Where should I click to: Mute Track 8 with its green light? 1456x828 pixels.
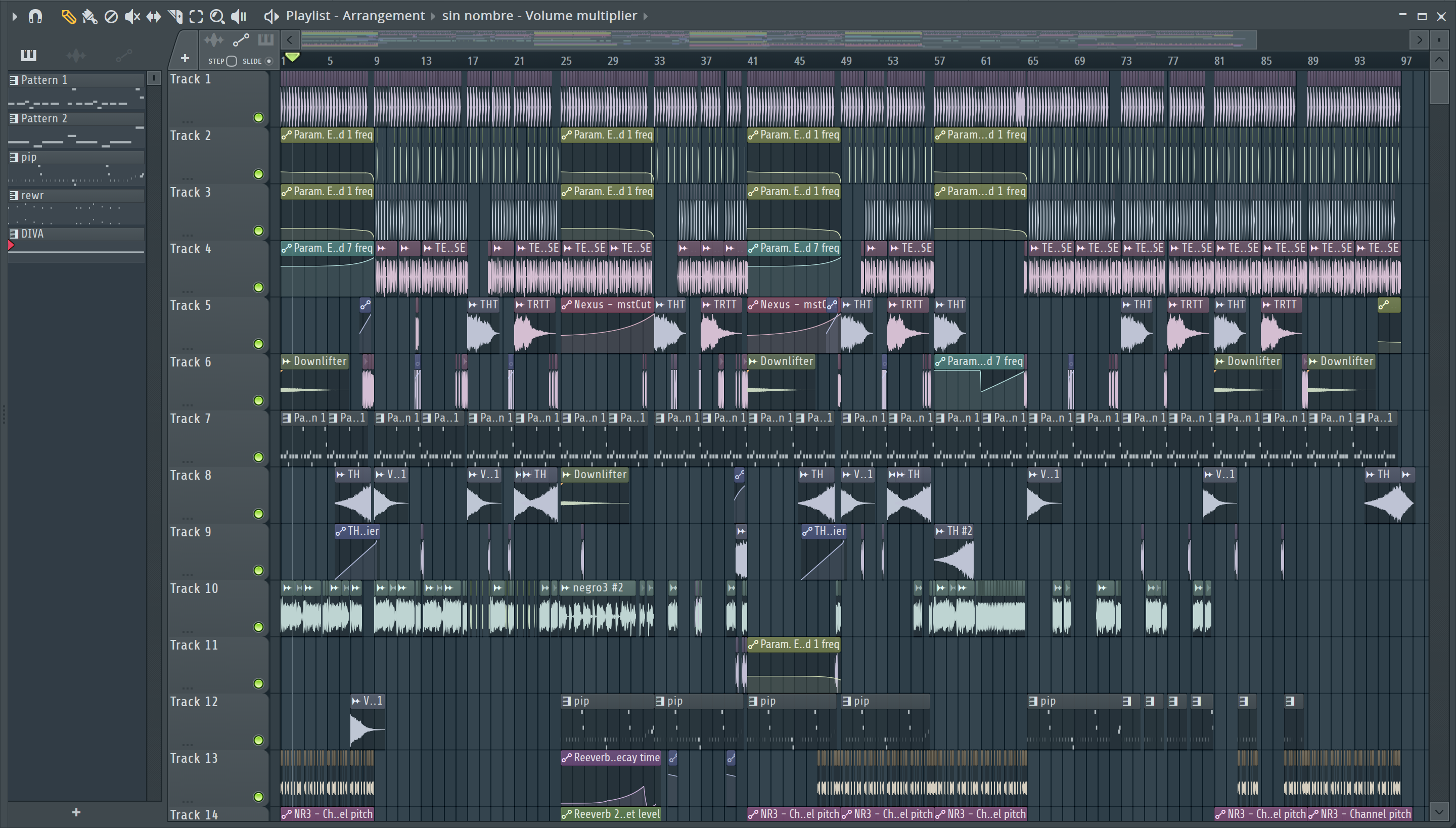tap(258, 514)
